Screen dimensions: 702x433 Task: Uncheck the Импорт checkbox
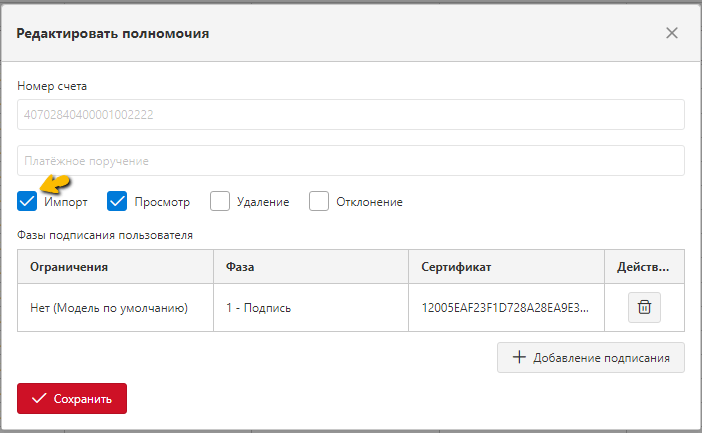click(27, 201)
